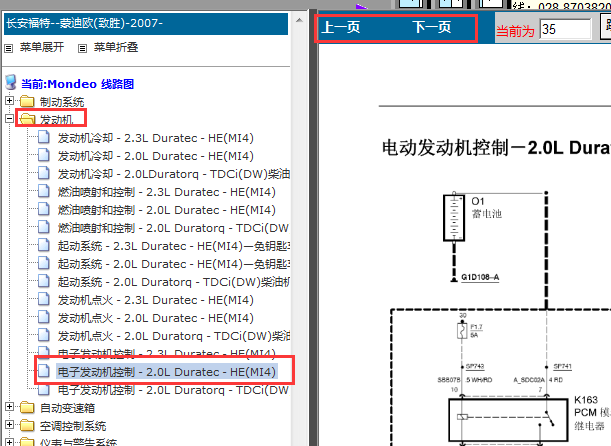Expand the 自动变速箱 tree node
This screenshot has width=611, height=446.
click(x=9, y=407)
